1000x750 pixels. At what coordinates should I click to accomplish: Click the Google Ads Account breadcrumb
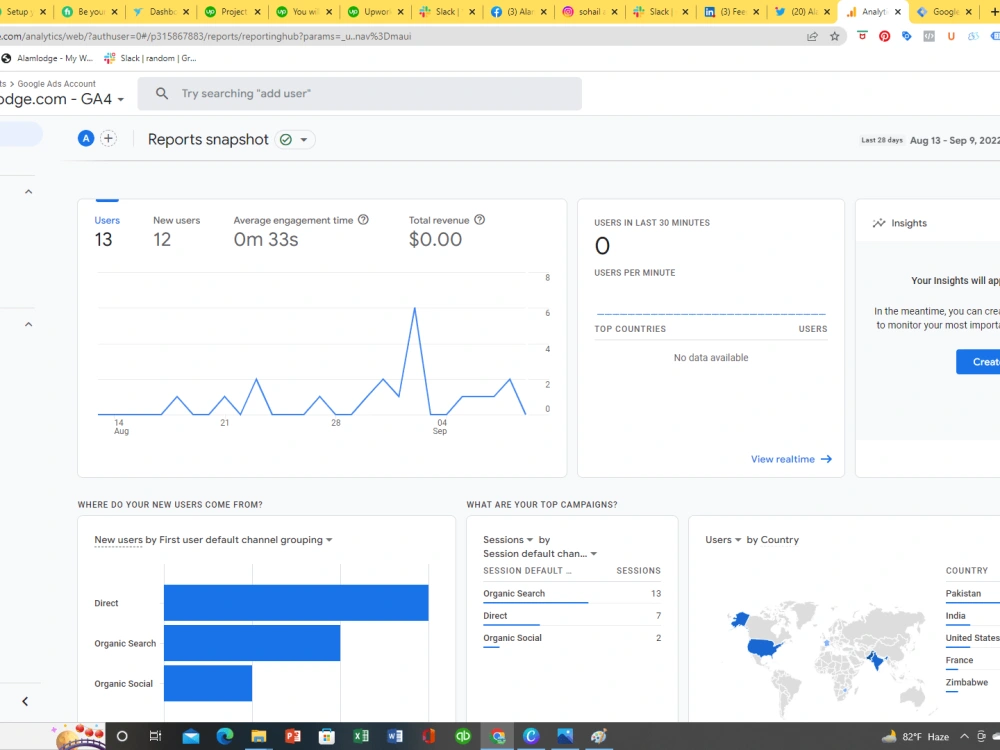(x=56, y=84)
